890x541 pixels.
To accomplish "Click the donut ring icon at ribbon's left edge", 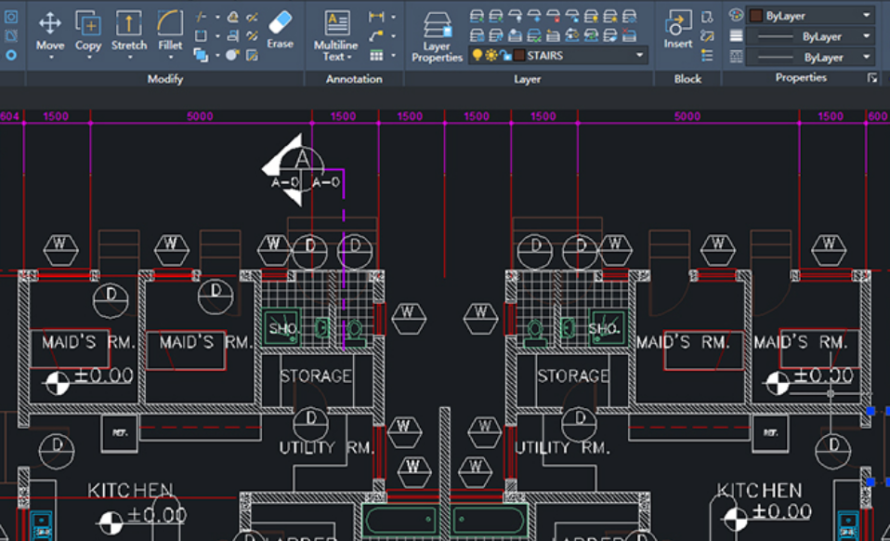I will click(x=11, y=55).
